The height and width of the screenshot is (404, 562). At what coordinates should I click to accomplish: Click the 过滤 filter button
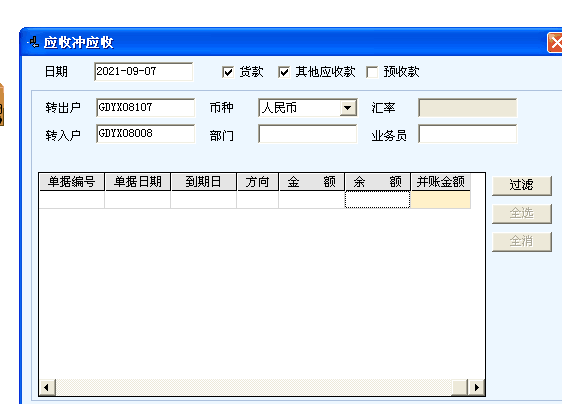tap(521, 185)
